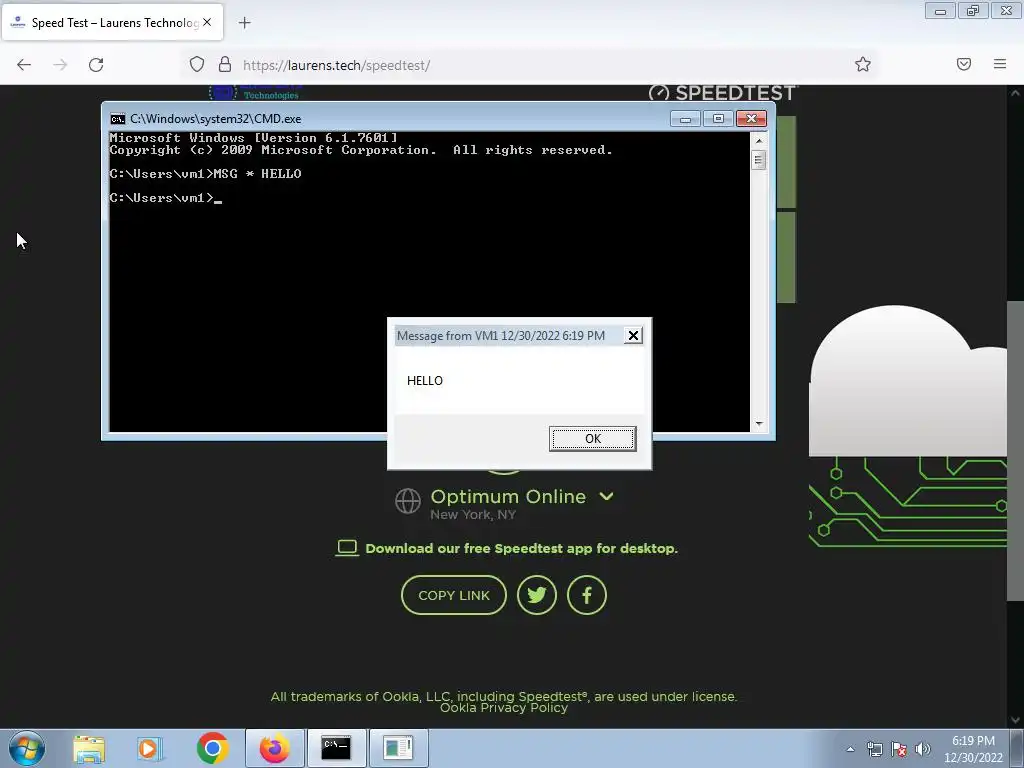Share result on Facebook
The height and width of the screenshot is (768, 1024).
point(586,595)
